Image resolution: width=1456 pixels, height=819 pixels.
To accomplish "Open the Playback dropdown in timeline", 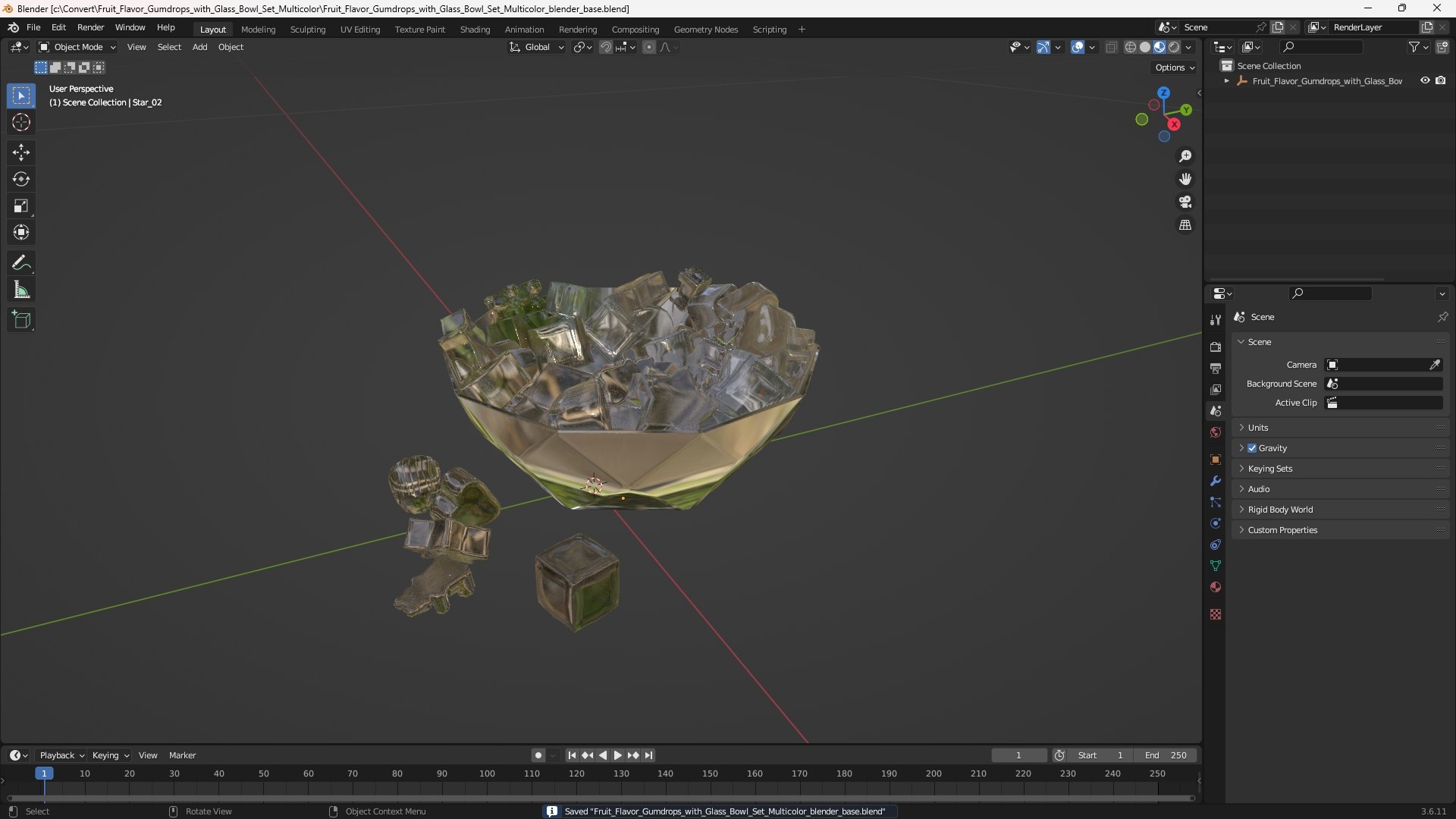I will click(61, 755).
